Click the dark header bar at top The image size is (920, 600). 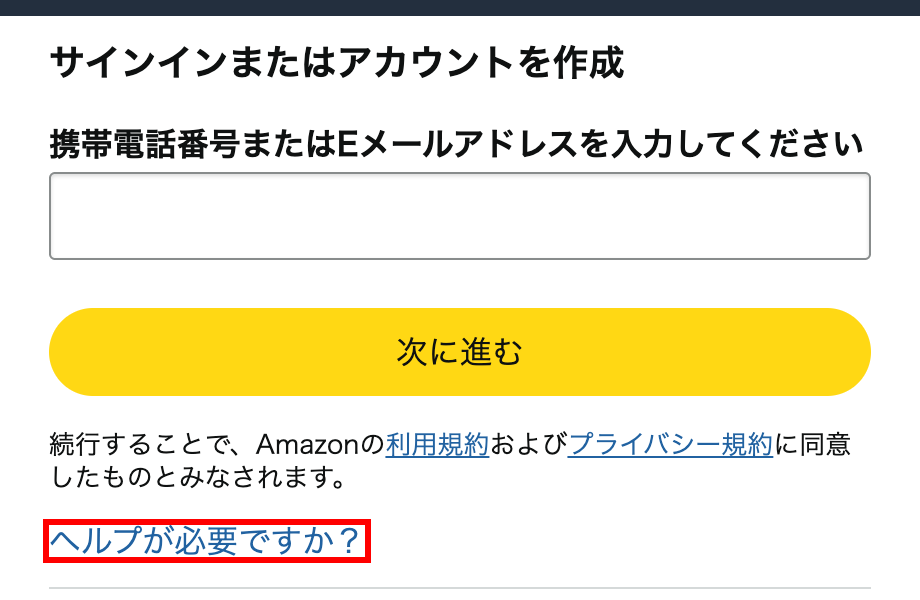[x=460, y=7]
